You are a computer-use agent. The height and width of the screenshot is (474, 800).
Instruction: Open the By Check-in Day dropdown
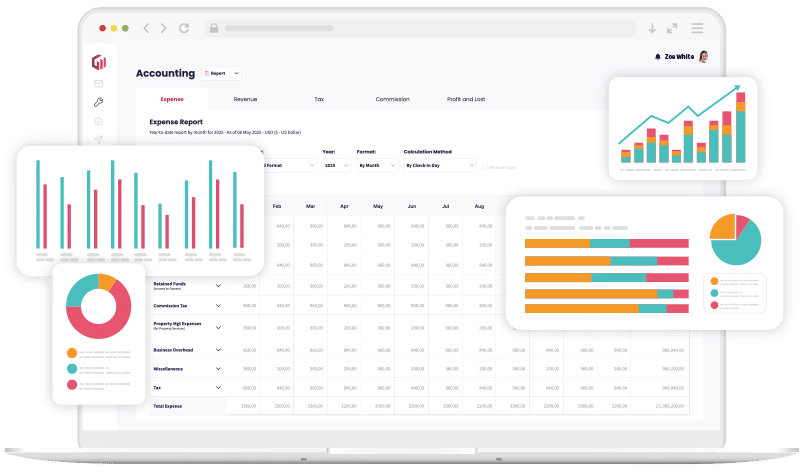pos(440,165)
